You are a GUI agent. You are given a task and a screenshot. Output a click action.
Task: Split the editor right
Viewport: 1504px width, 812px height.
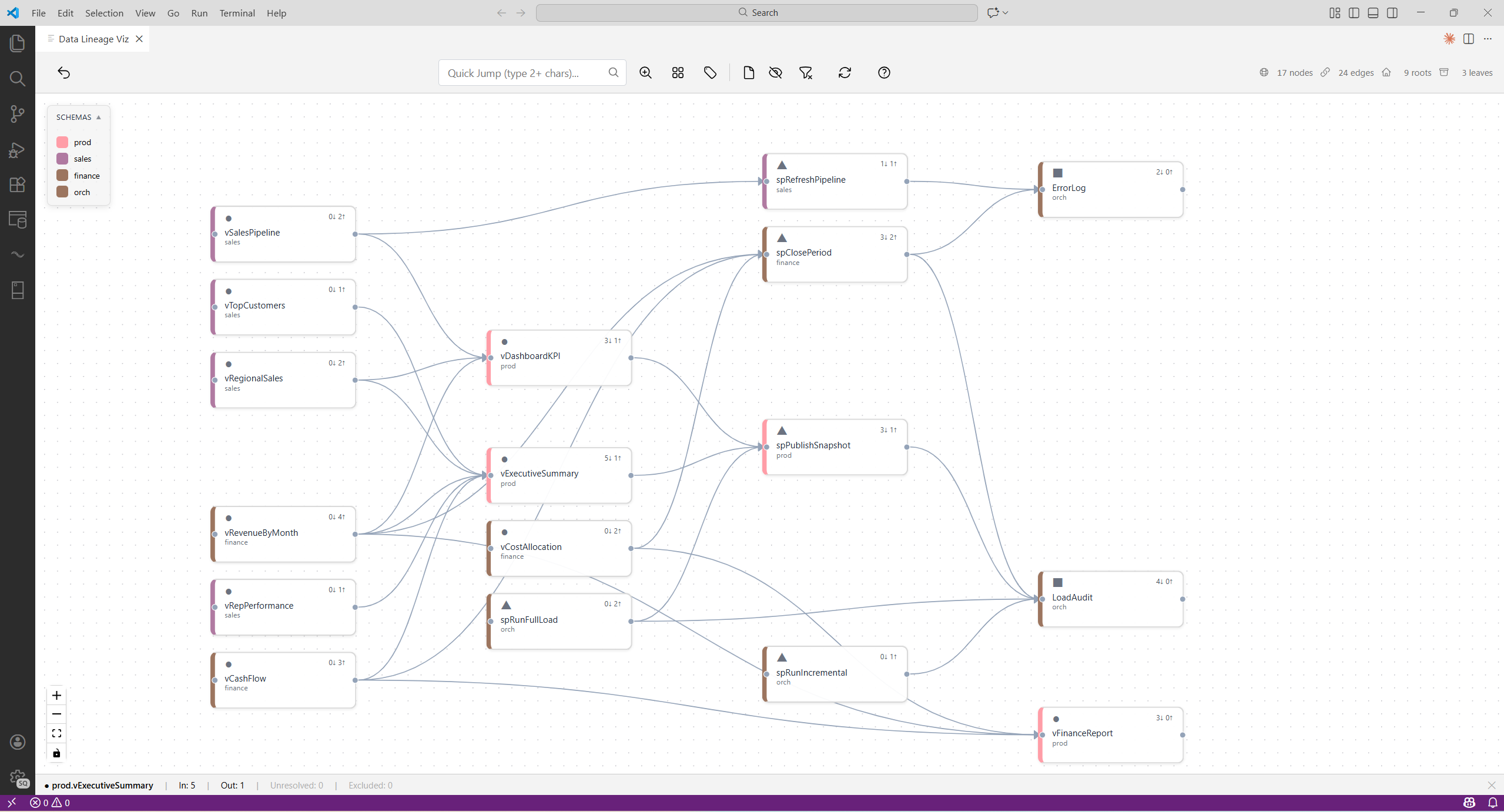pos(1469,39)
